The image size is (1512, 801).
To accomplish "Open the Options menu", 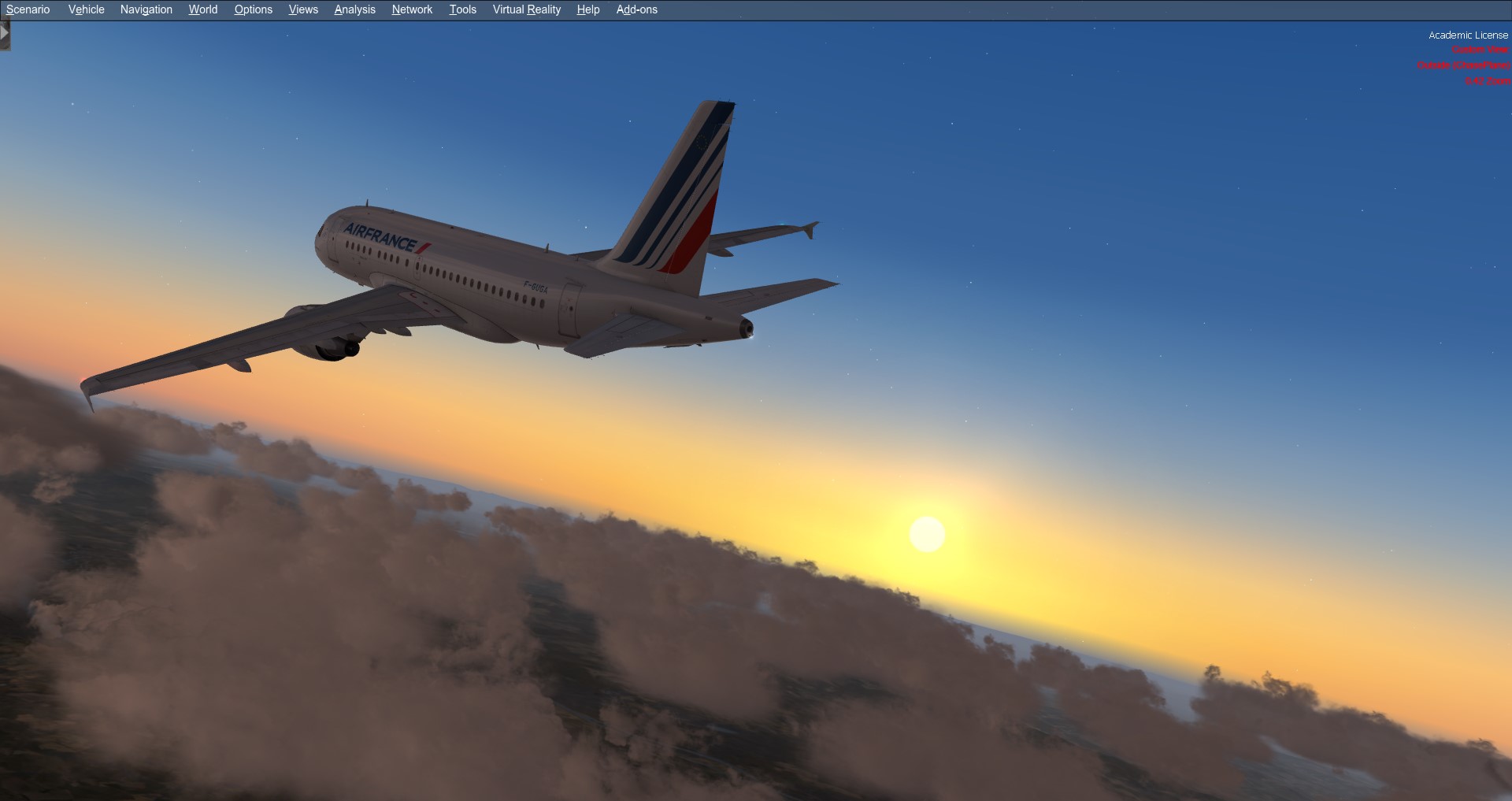I will (x=254, y=9).
